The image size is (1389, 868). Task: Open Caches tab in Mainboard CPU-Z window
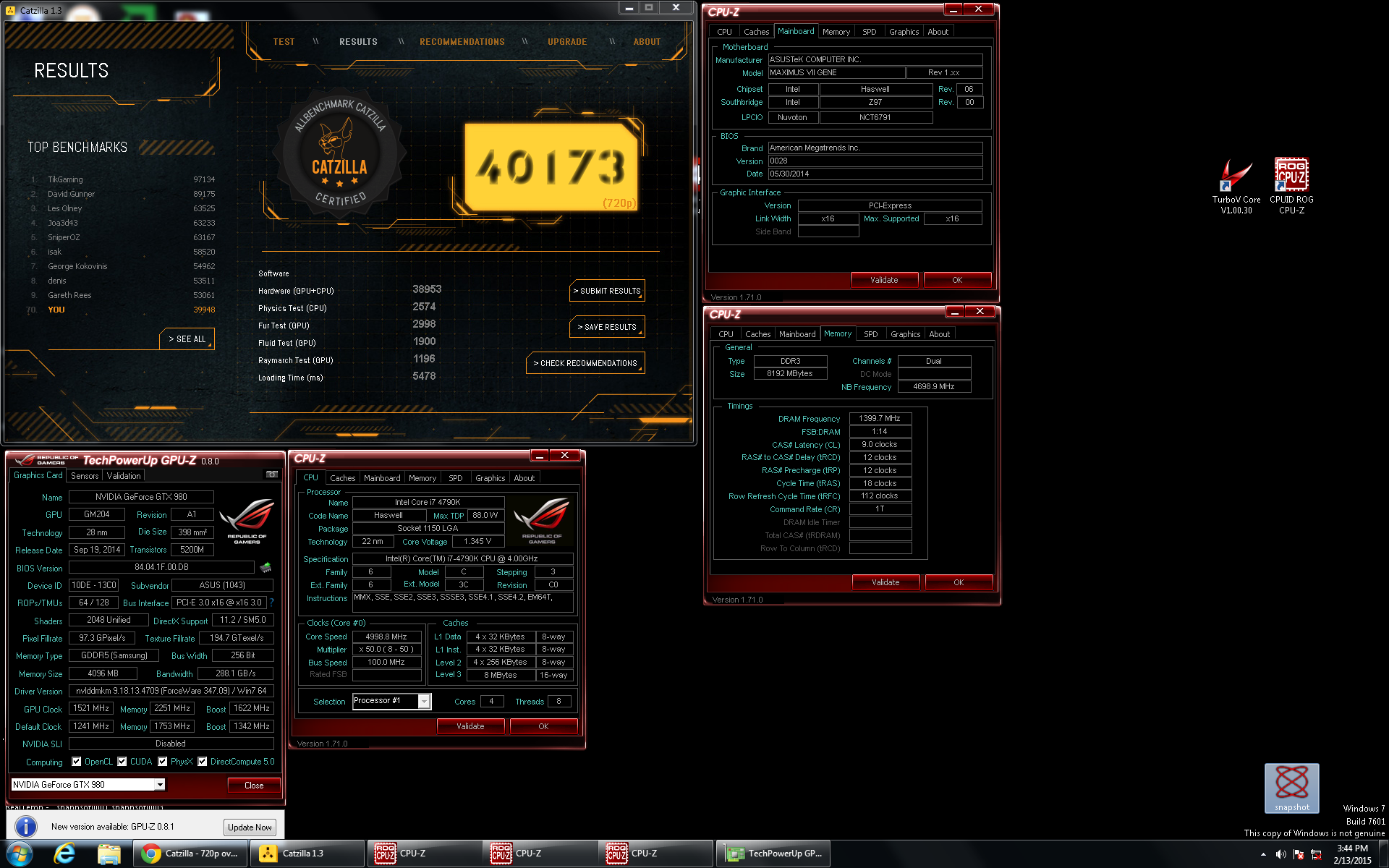click(x=756, y=32)
